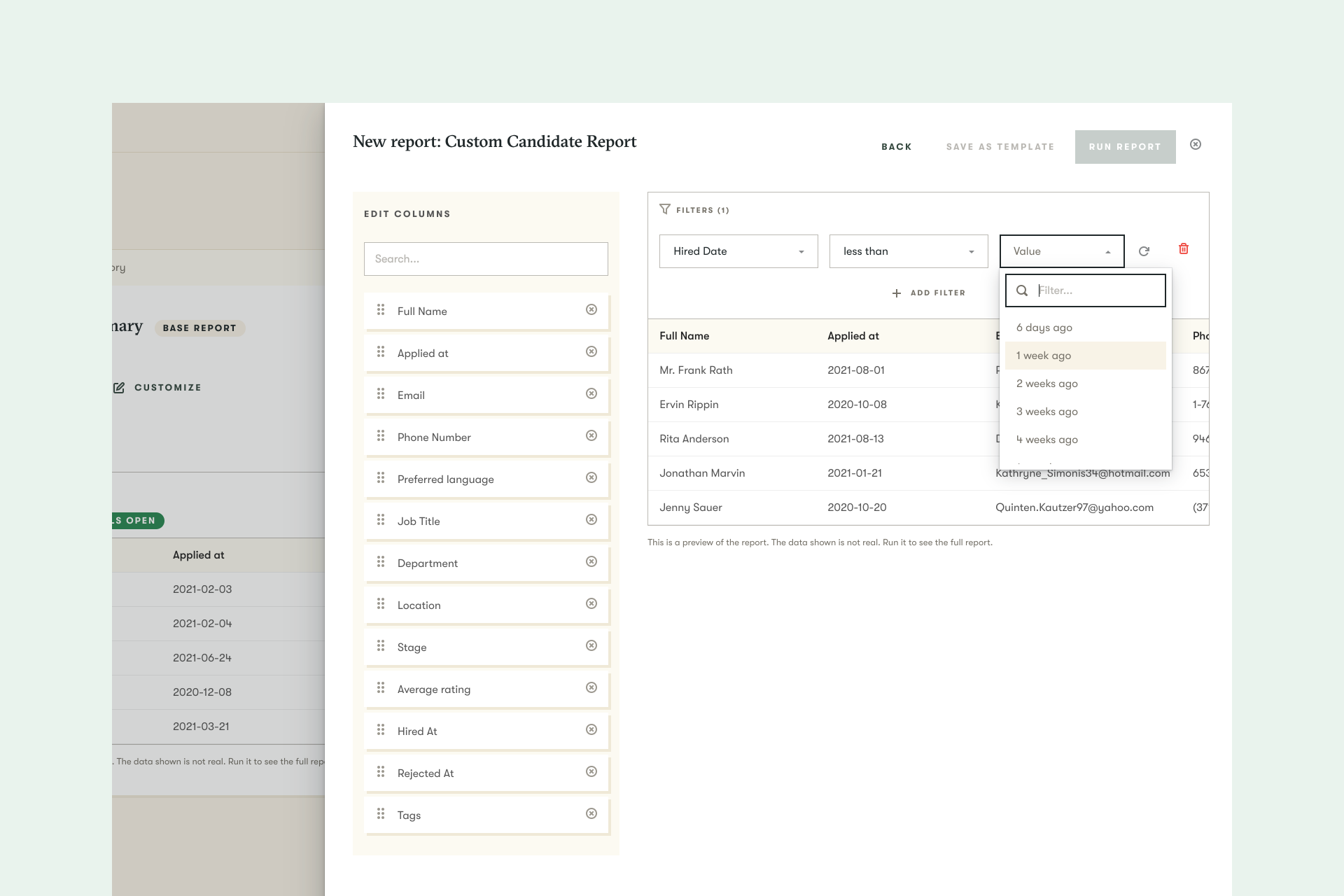Click the drag handle beside Average rating
The width and height of the screenshot is (1344, 896).
(381, 687)
